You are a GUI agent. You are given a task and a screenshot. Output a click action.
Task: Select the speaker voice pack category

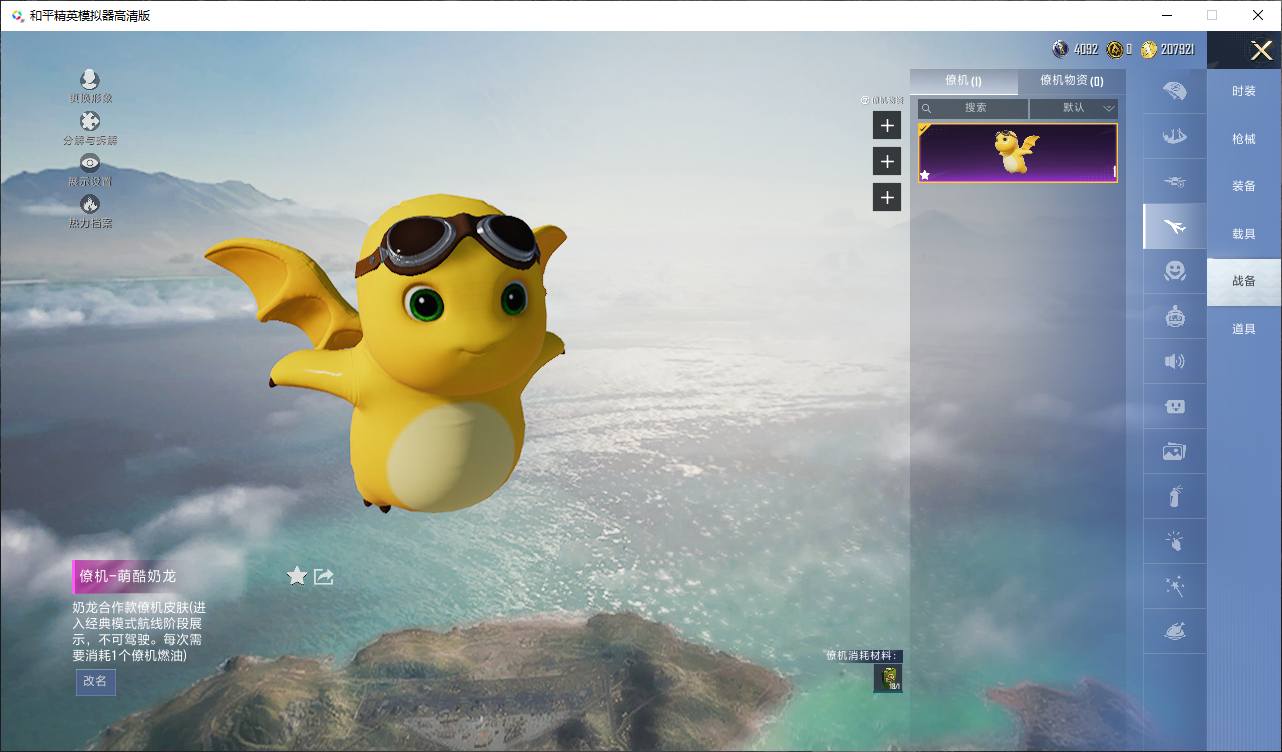coord(1175,361)
